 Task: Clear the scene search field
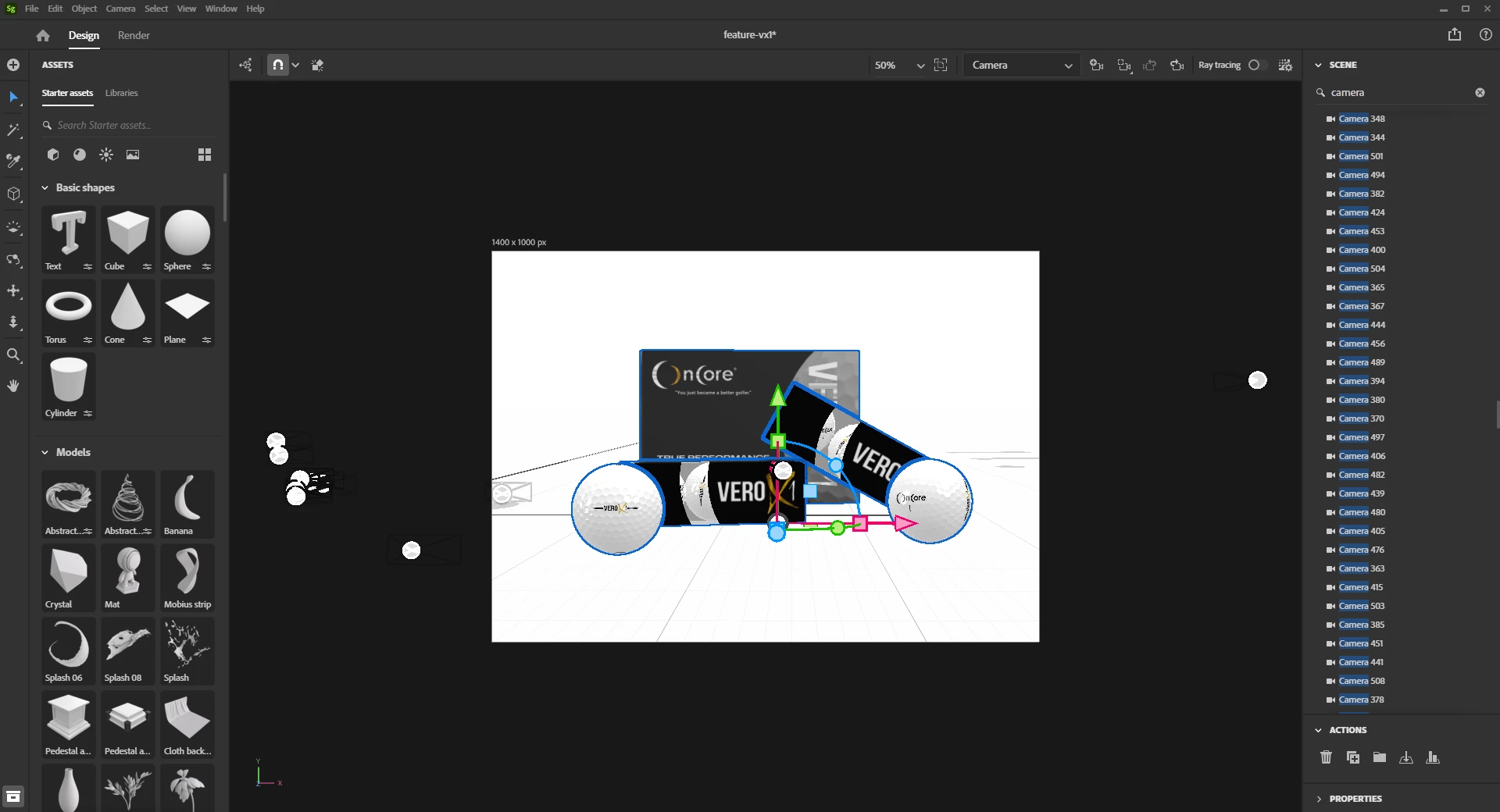1480,92
